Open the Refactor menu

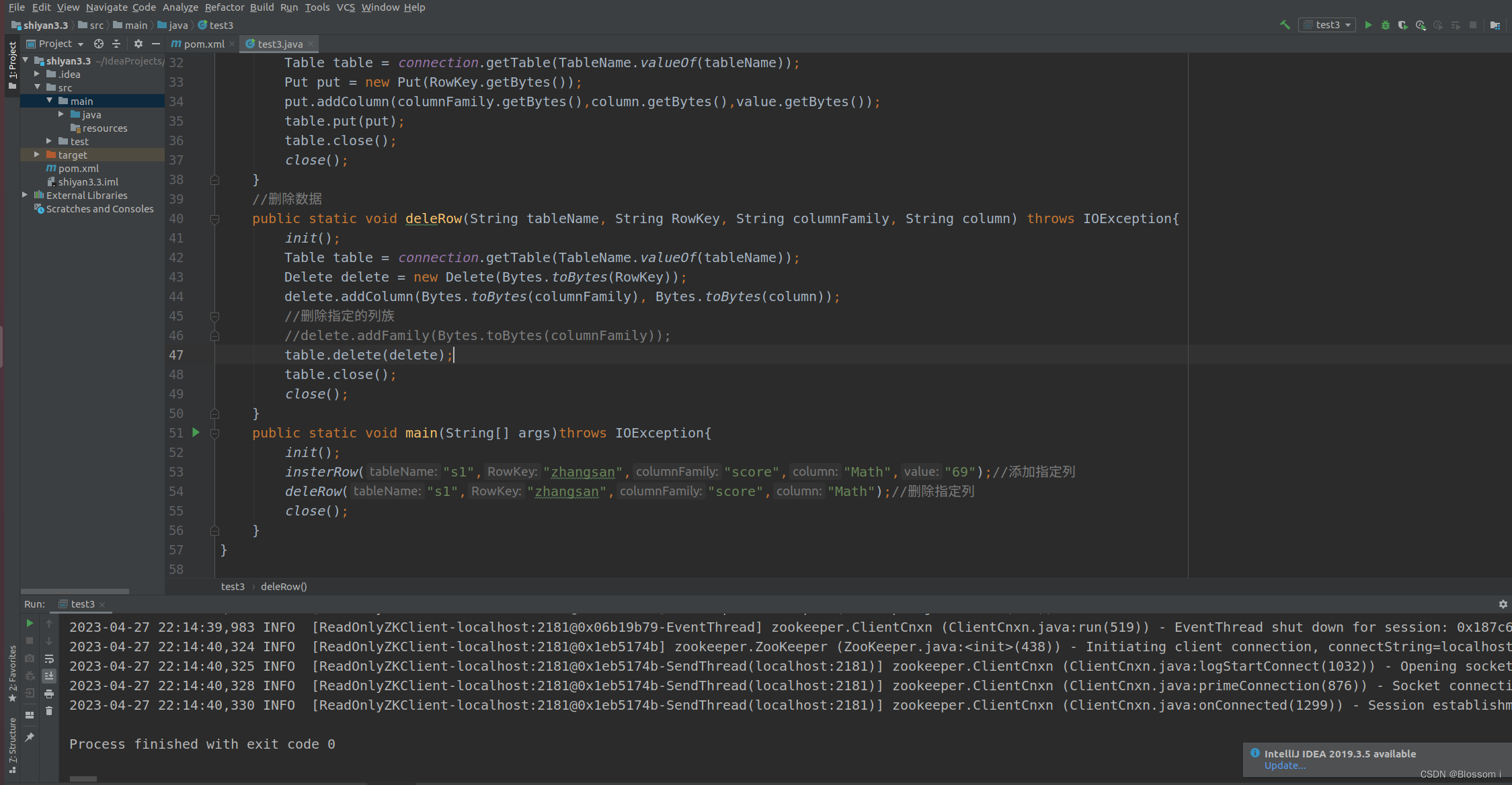pyautogui.click(x=224, y=7)
